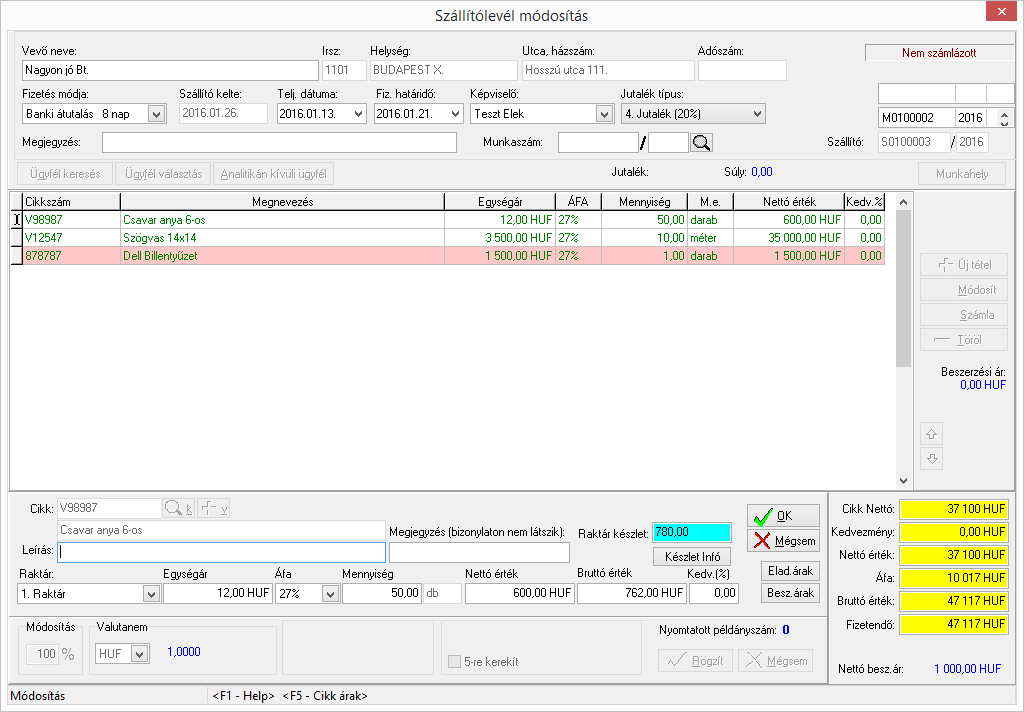Screen dimensions: 1024x712
Task: Open the Fizetés módja dropdown
Action: (x=156, y=114)
